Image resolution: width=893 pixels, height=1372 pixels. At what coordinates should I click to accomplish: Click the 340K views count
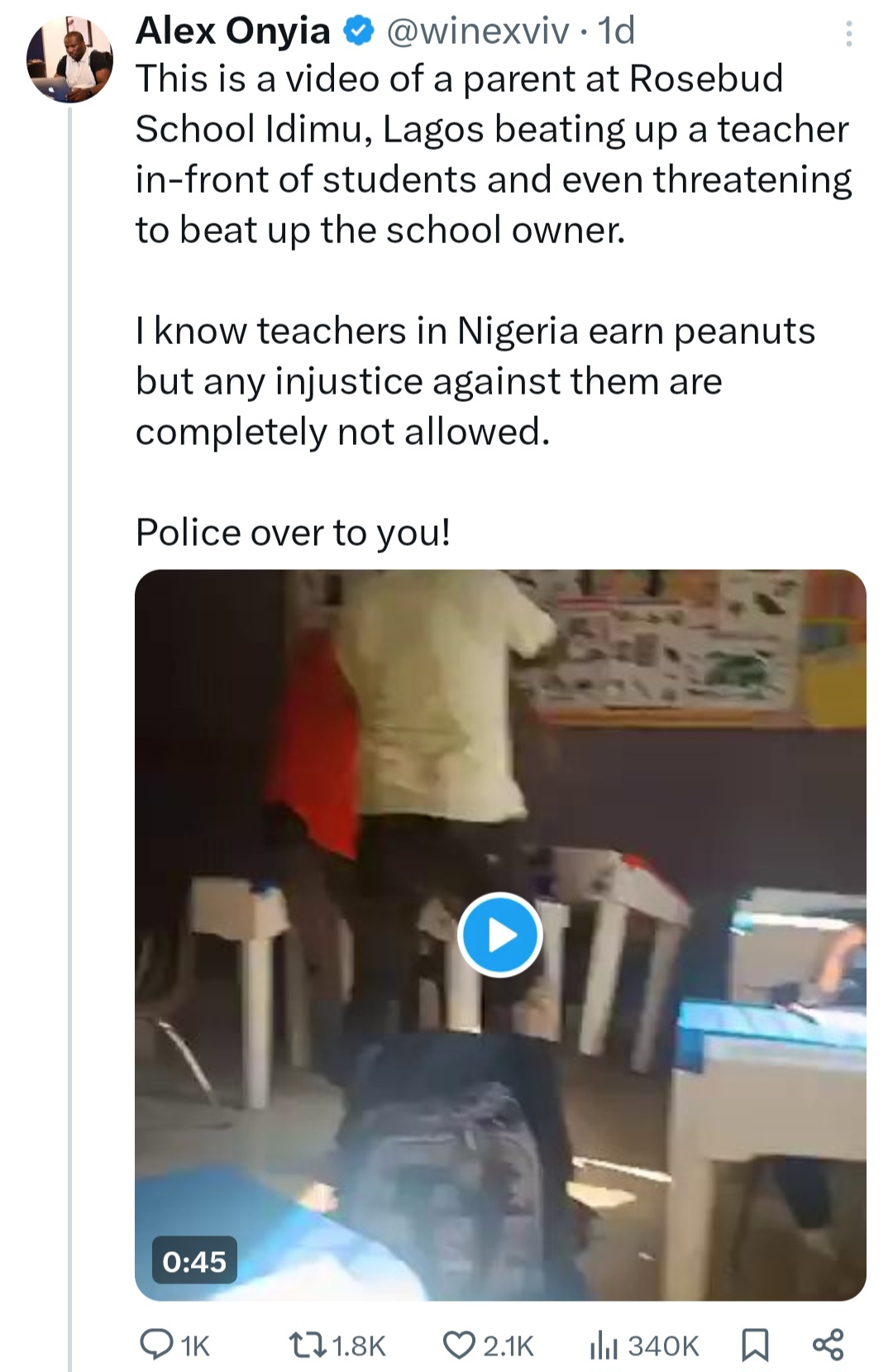663,1346
